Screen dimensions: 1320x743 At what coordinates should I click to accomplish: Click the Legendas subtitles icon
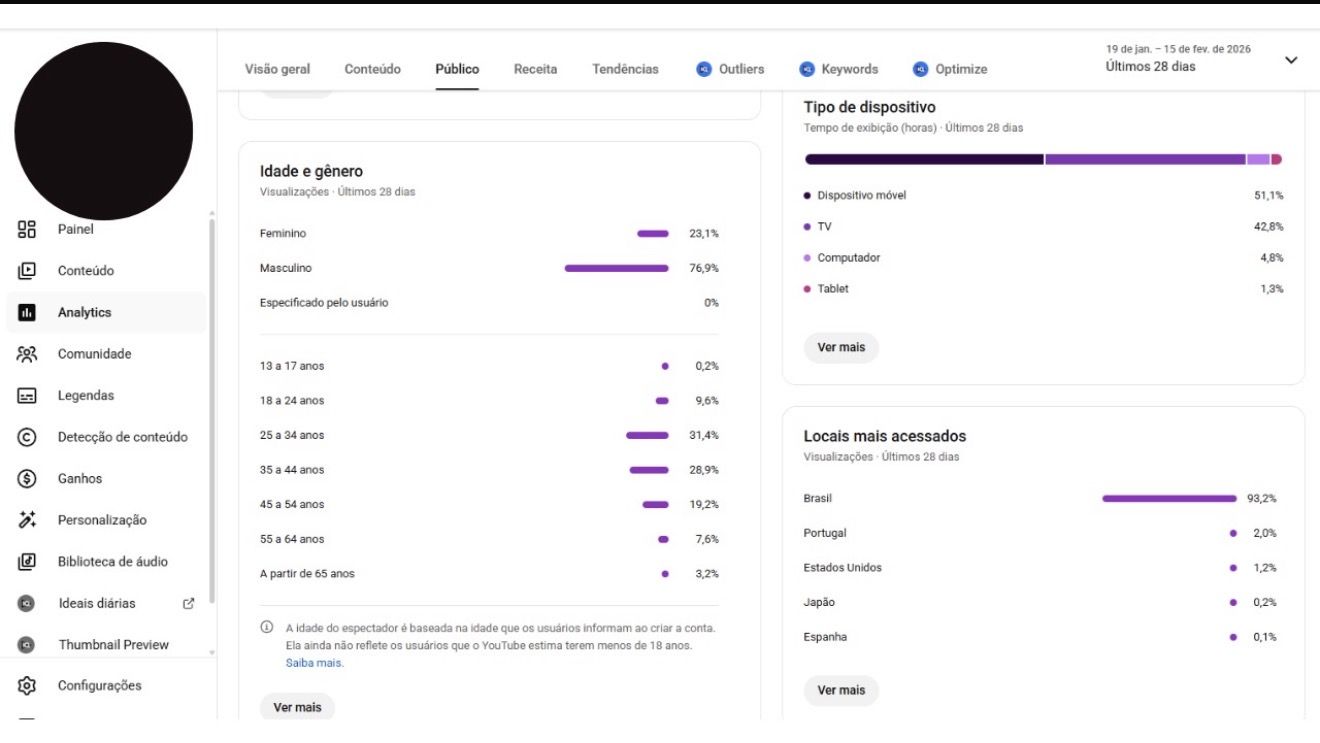(27, 395)
